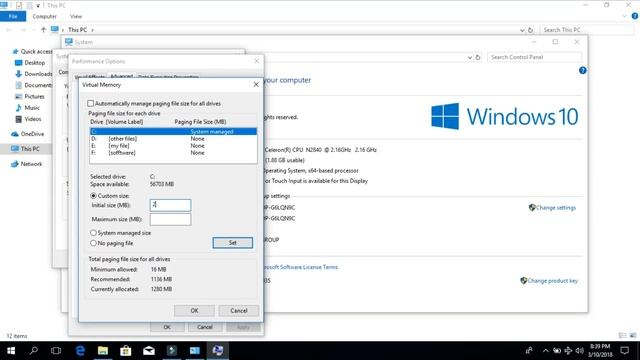640x360 pixels.
Task: Click OK in Virtual Memory dialog
Action: [x=194, y=311]
